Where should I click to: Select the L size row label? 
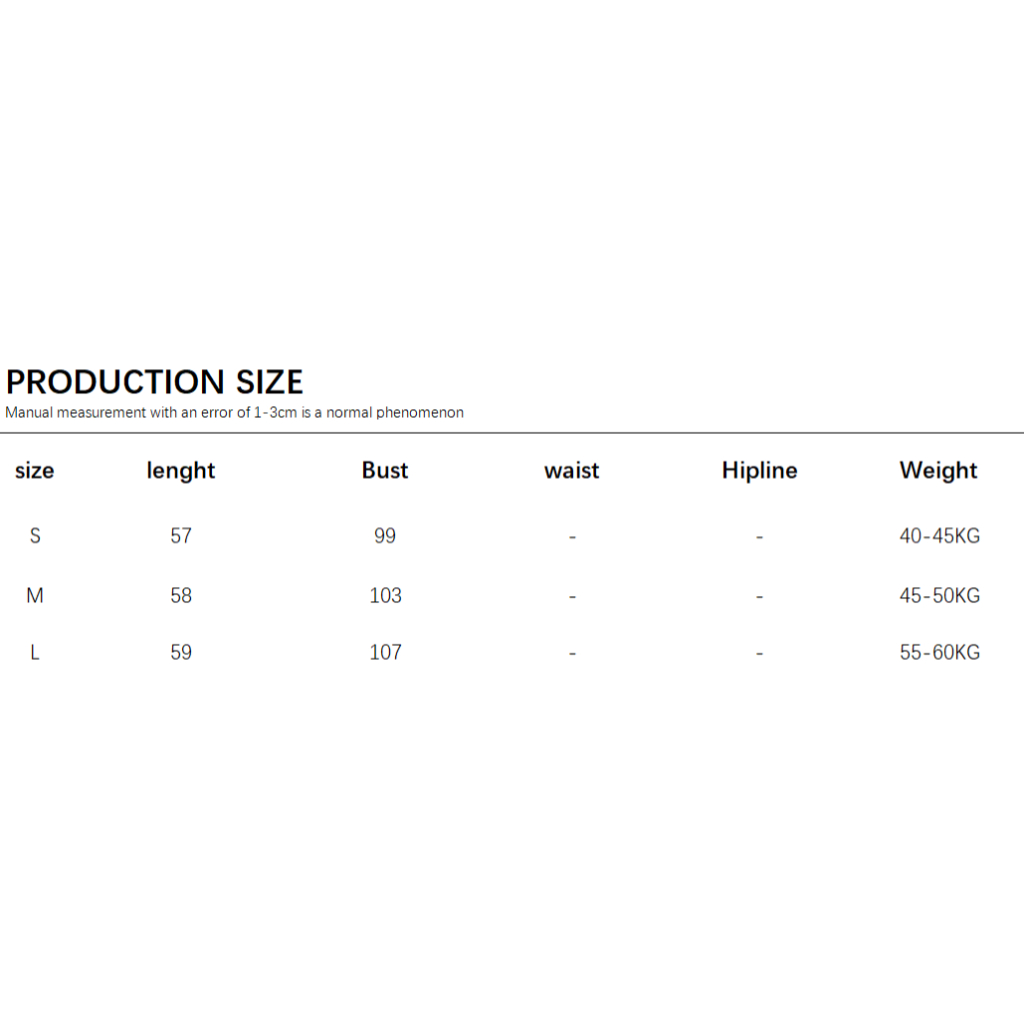(35, 653)
